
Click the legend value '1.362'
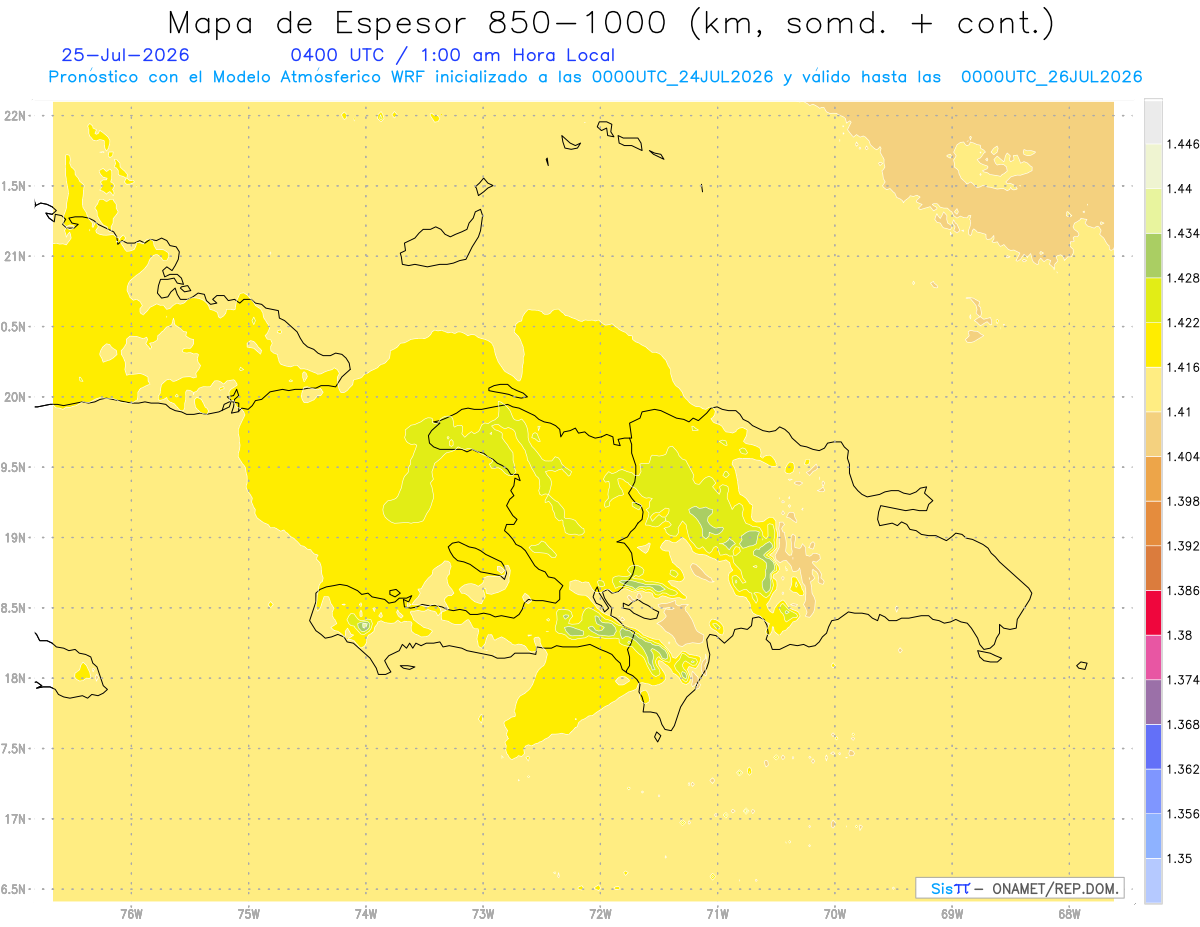[x=1183, y=769]
